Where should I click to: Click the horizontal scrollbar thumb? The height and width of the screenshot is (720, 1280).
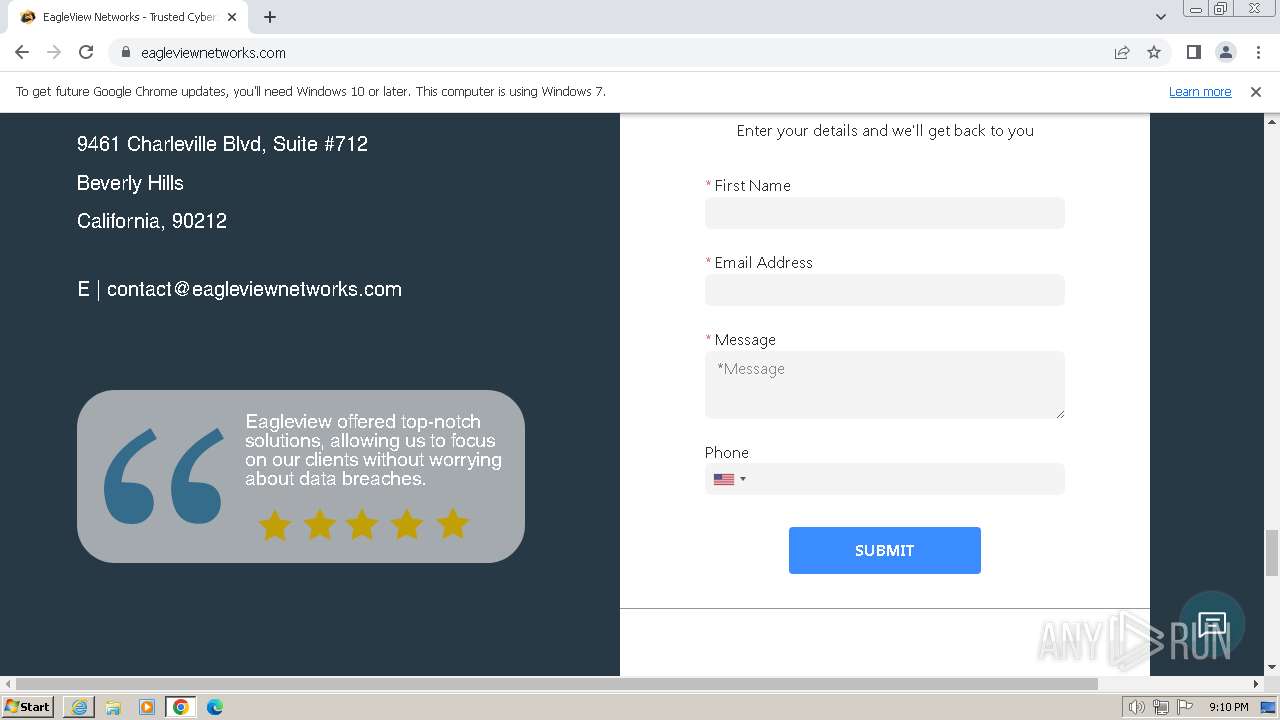pos(557,684)
